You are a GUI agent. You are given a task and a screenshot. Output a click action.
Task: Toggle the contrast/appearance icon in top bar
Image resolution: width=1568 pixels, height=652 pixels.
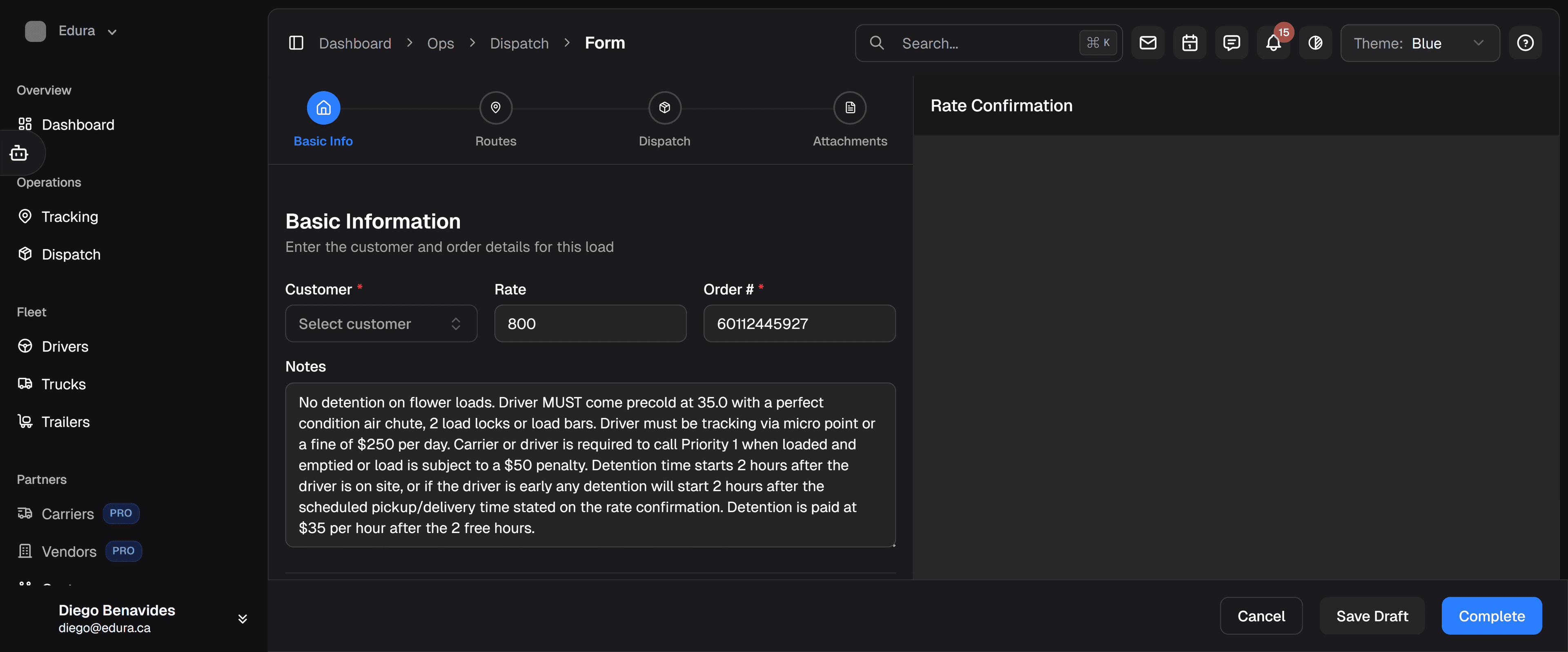tap(1315, 42)
